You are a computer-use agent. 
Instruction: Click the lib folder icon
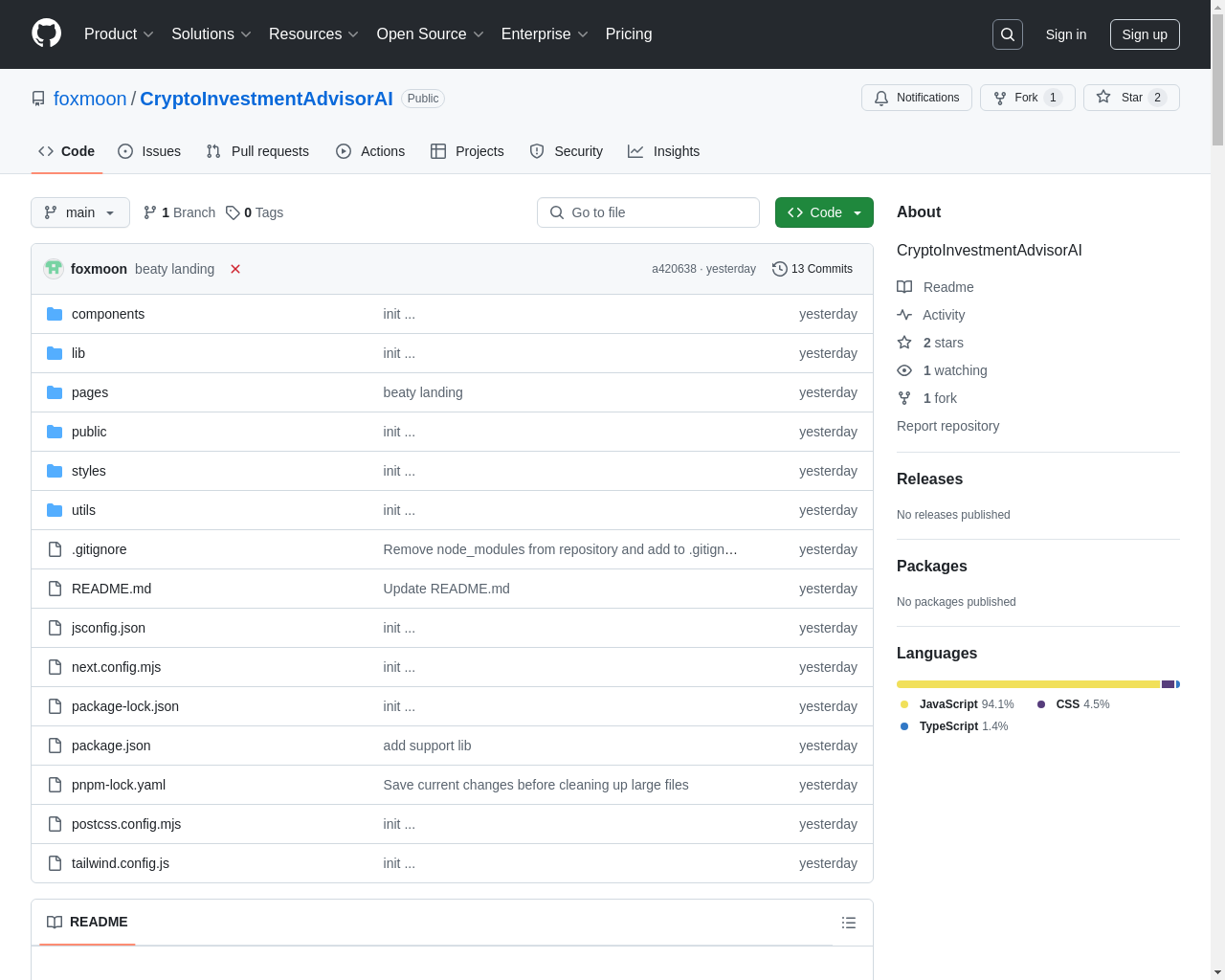(x=55, y=353)
